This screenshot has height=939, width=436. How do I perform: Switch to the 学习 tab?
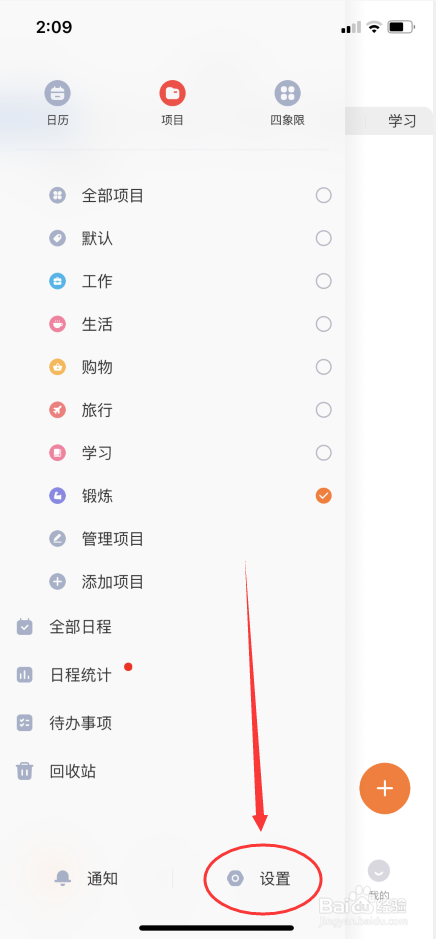pos(402,121)
